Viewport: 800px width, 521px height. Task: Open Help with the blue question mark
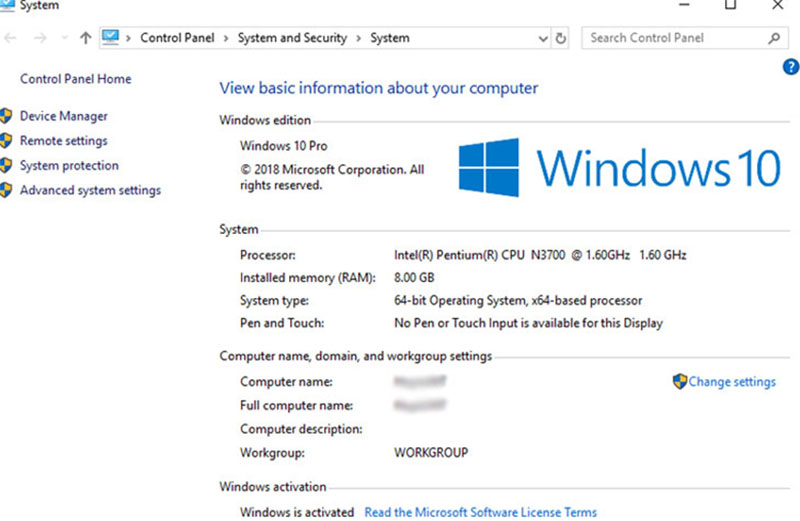click(790, 67)
